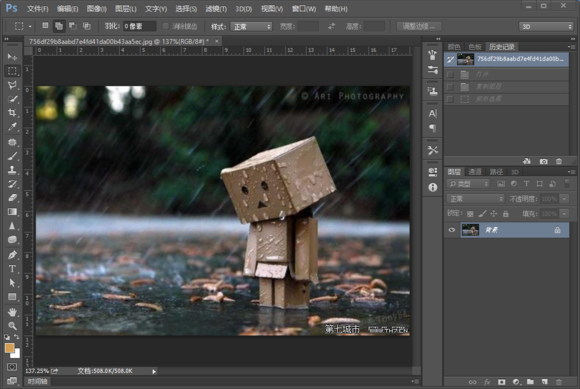Screen dimensions: 580x389
Task: Open the 3D workspace switcher dropdown
Action: (546, 27)
